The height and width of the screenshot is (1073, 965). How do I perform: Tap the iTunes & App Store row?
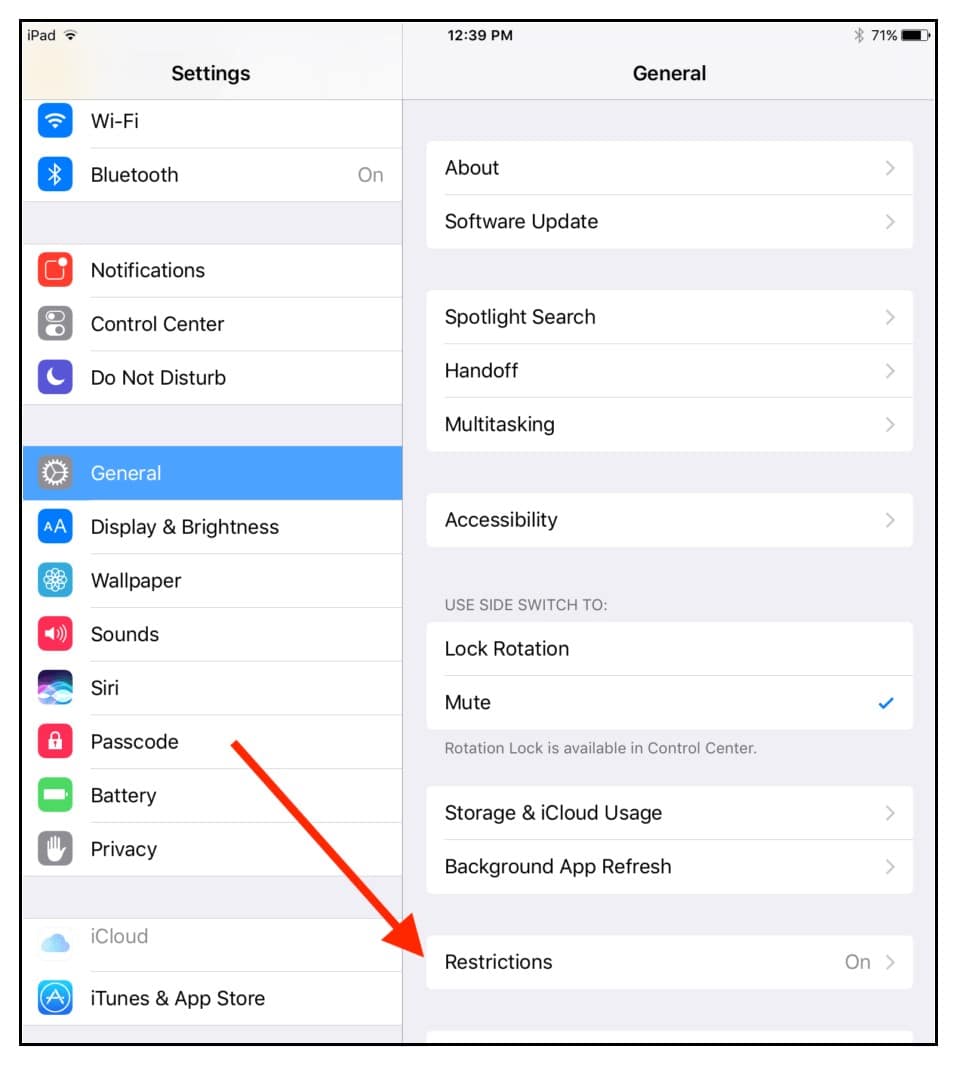point(213,998)
